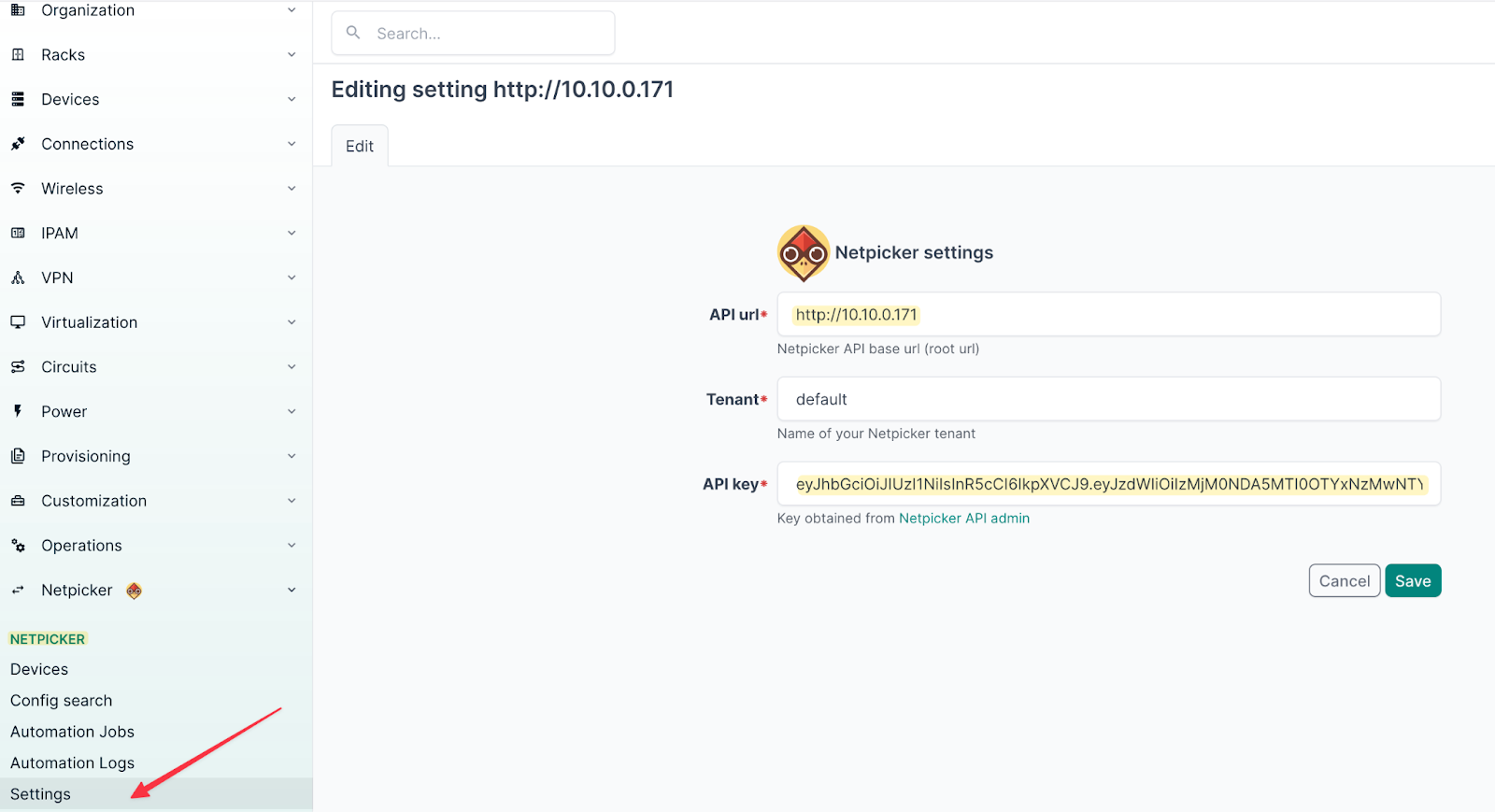Click the Power lightning bolt icon
Image resolution: width=1495 pixels, height=812 pixels.
[x=18, y=411]
